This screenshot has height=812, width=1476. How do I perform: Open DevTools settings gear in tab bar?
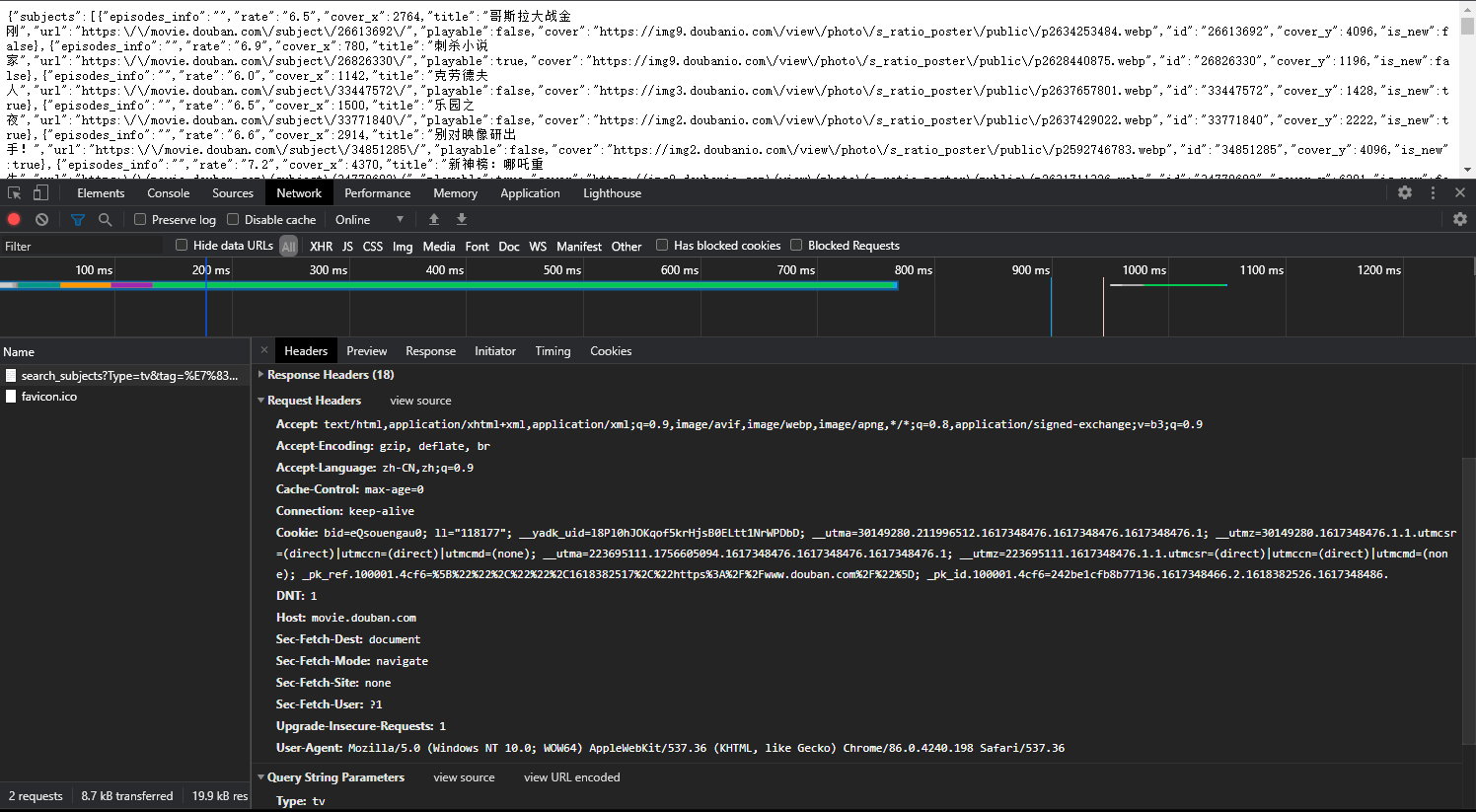pos(1405,193)
